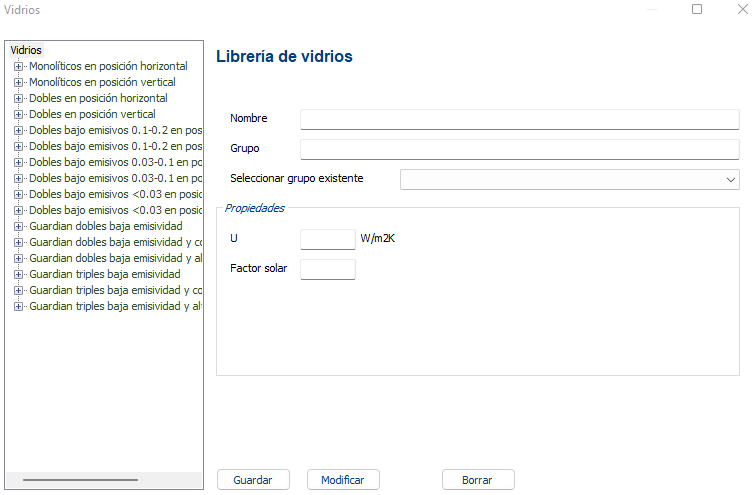Maximize the Vidrios window
755x495 pixels.
[x=697, y=9]
